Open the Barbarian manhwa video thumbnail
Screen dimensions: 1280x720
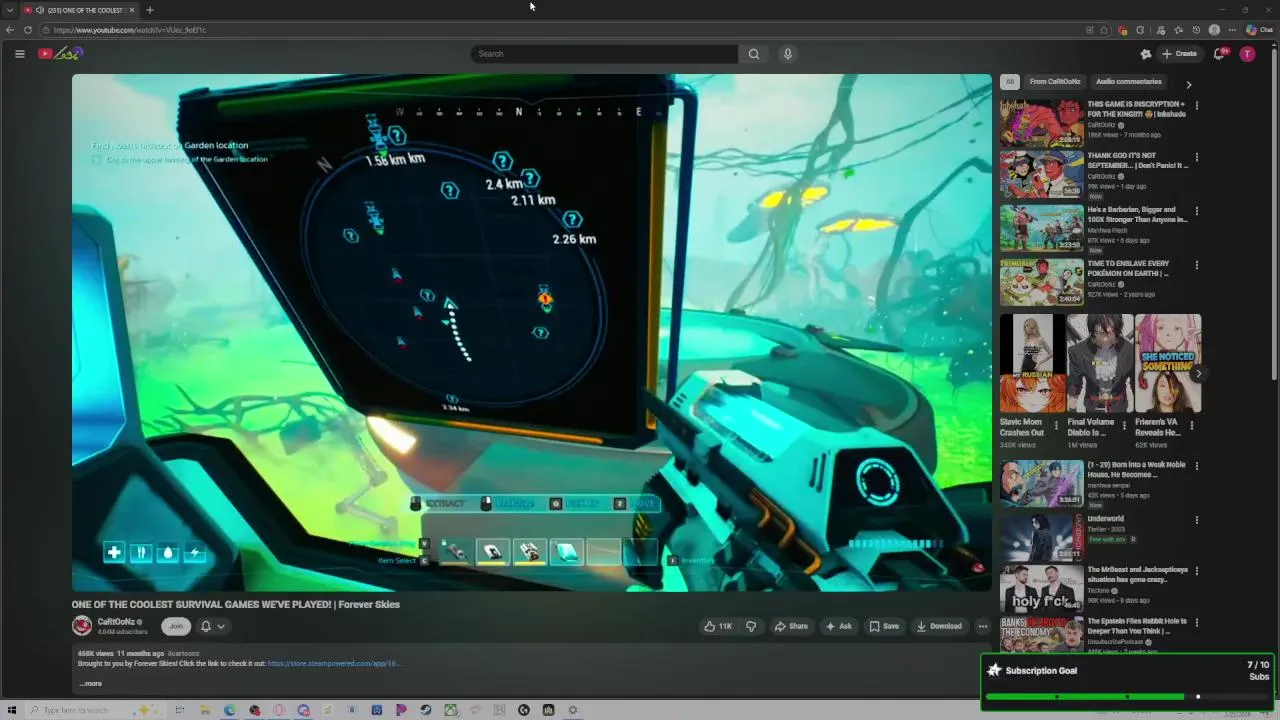click(x=1041, y=229)
